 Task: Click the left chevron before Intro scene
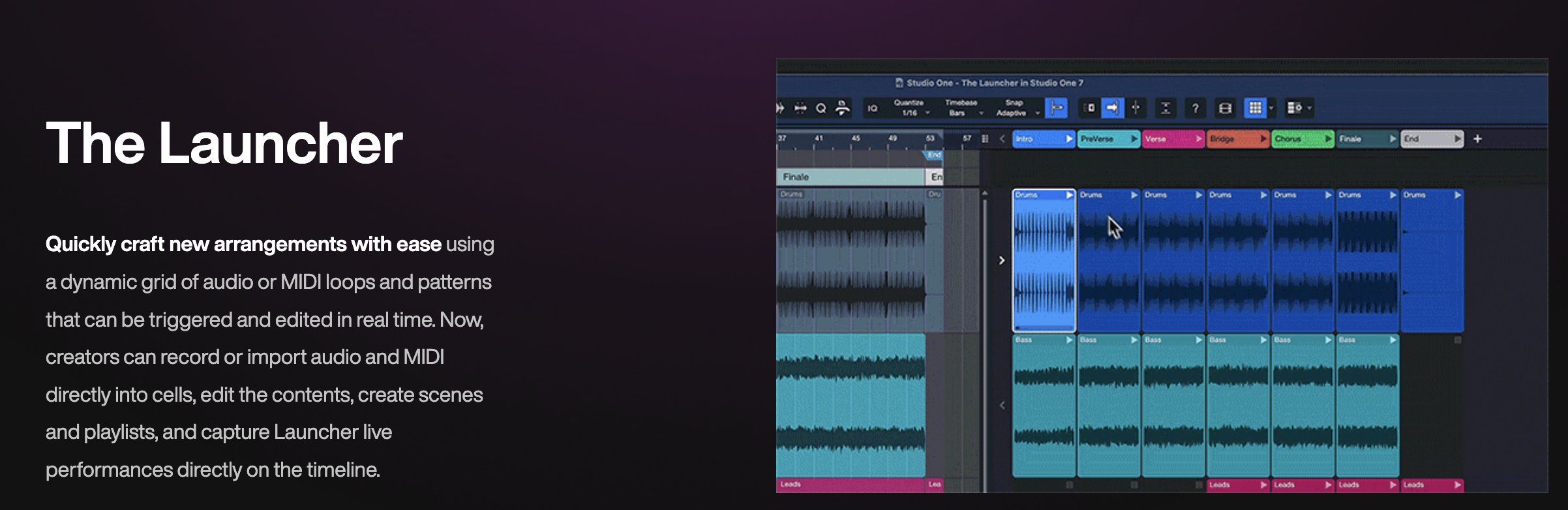click(1003, 139)
